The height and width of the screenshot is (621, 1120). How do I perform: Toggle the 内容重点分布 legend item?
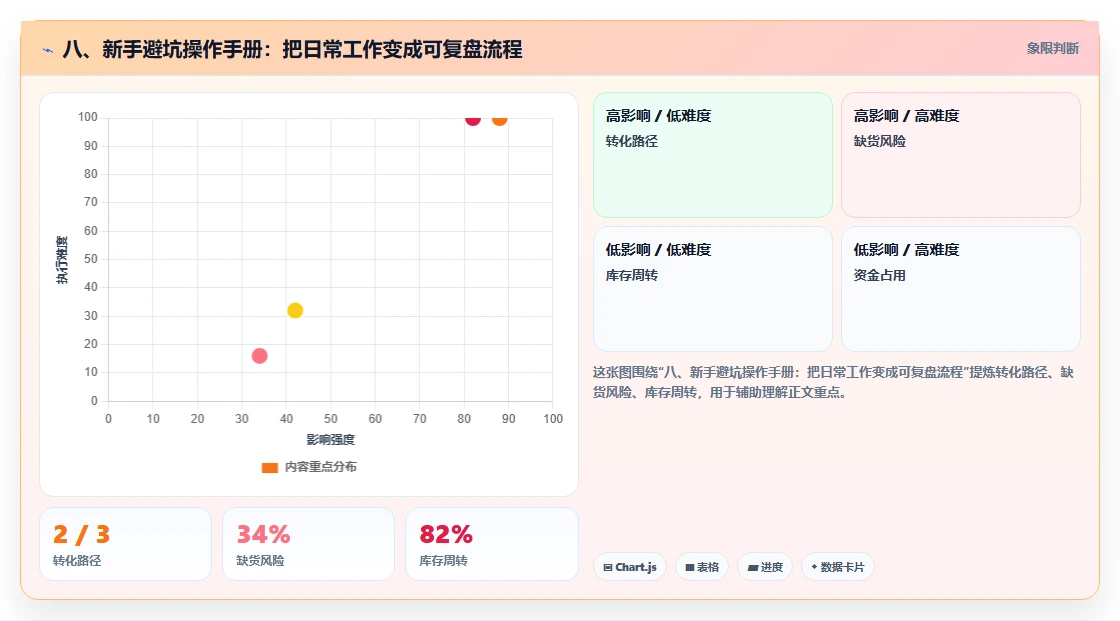pos(309,467)
